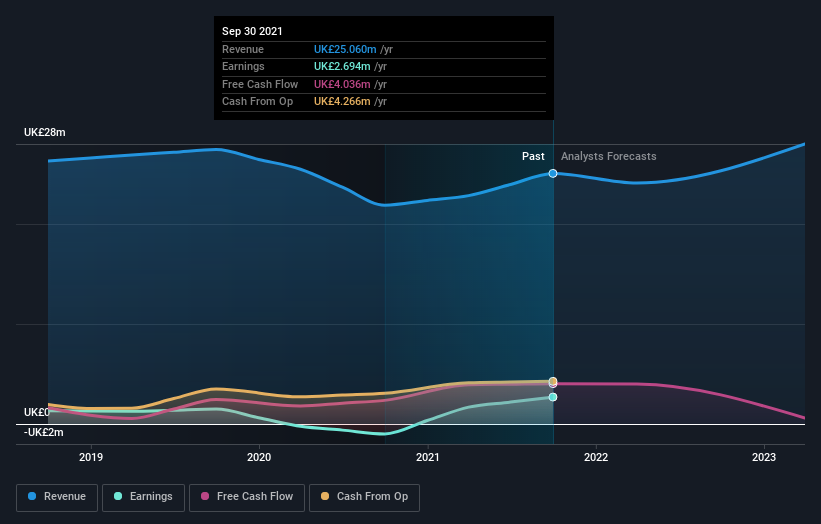Click the Free Cash Flow label in tooltip
This screenshot has width=821, height=524.
[260, 84]
